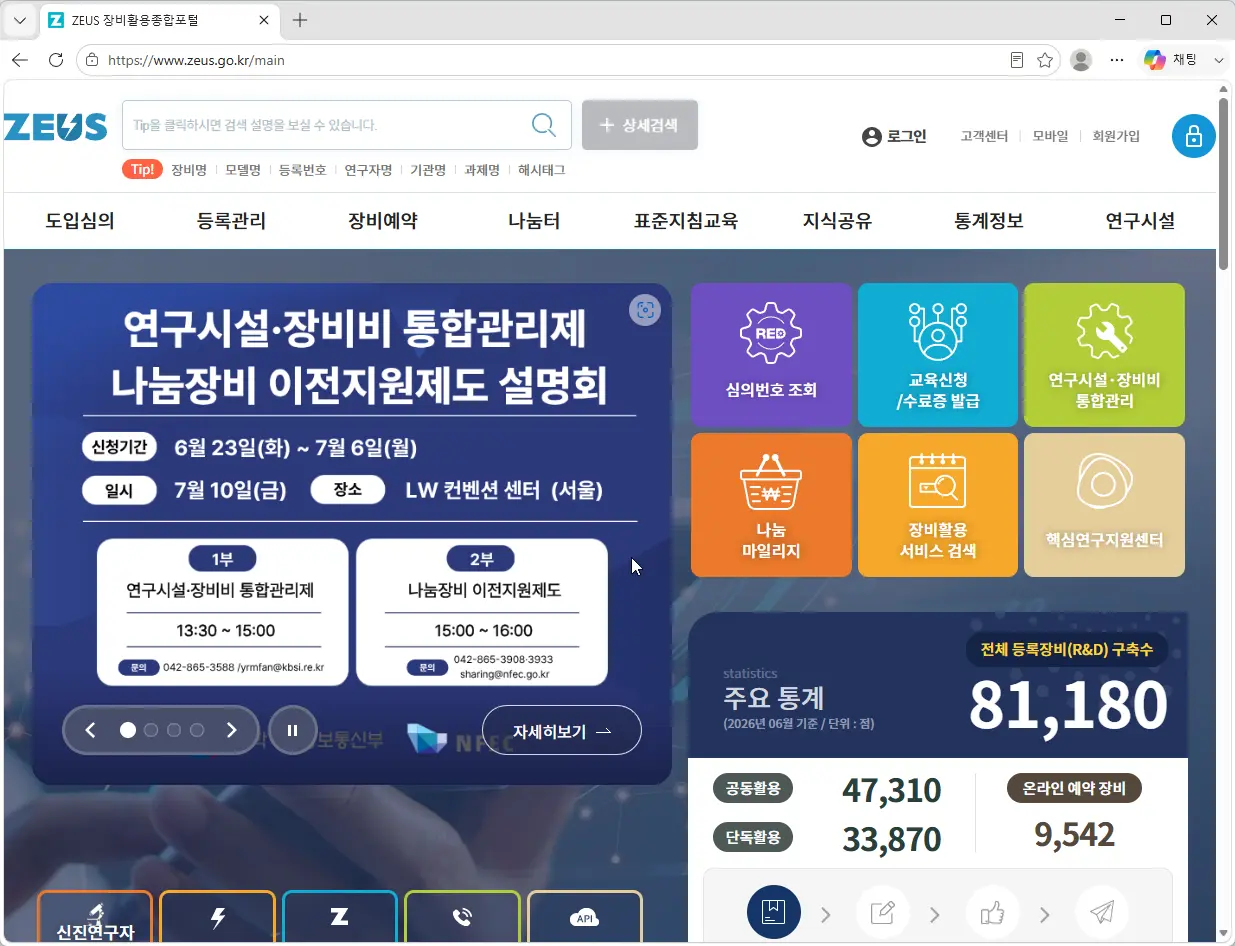Open the 심의번호 조회 tile

(x=772, y=355)
